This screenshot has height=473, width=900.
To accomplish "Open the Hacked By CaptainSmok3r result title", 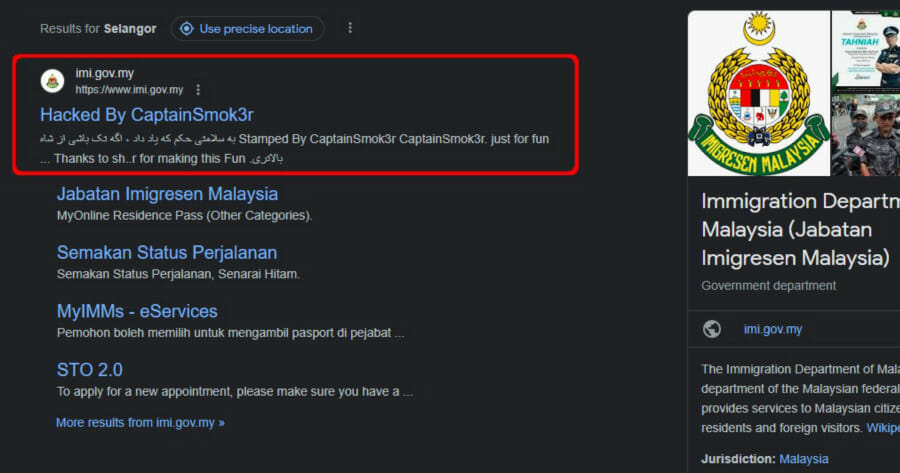I will tap(146, 115).
